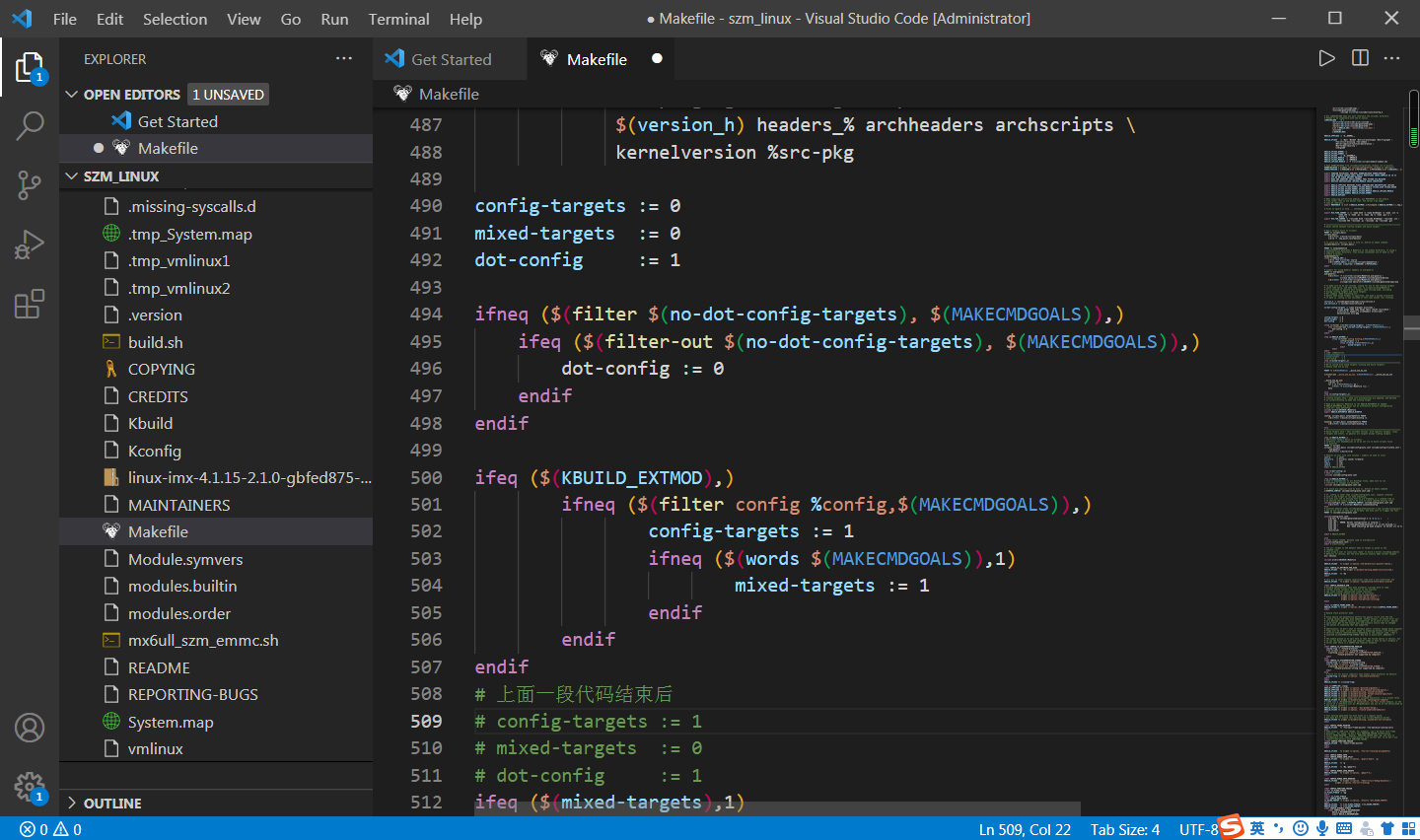1420x840 pixels.
Task: Split the editor to the right
Action: (x=1360, y=58)
